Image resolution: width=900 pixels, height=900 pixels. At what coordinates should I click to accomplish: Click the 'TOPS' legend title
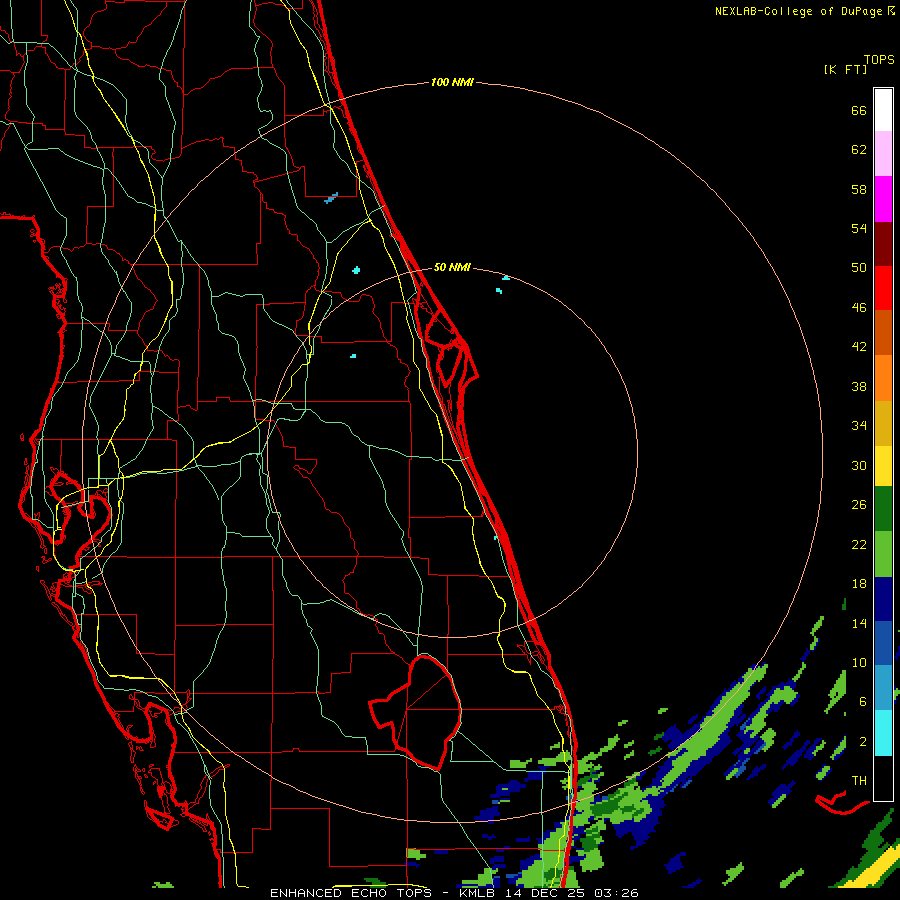[x=879, y=60]
